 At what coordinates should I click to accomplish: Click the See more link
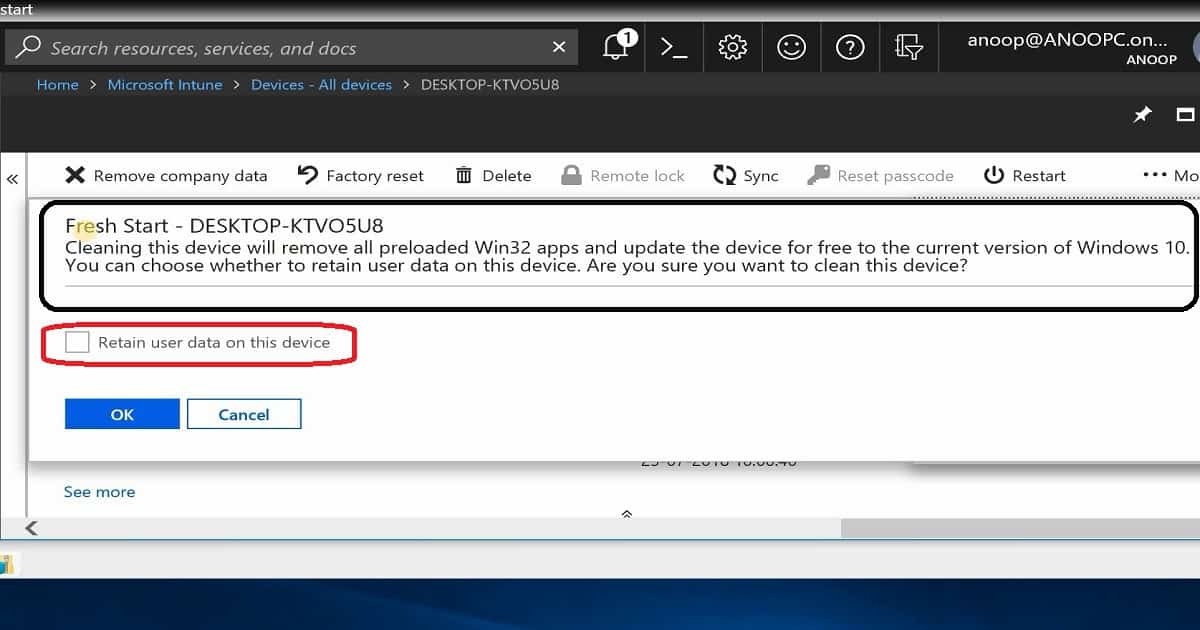tap(99, 492)
